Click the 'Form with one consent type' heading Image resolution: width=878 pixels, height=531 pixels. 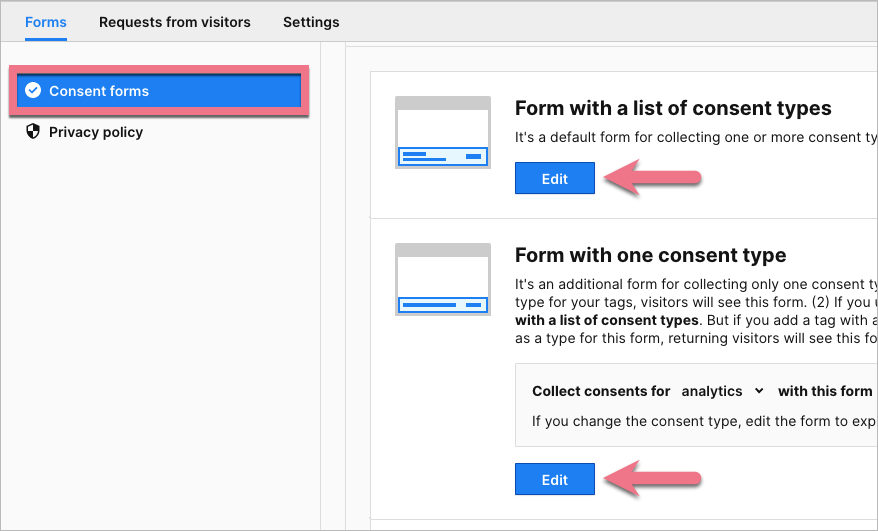650,255
